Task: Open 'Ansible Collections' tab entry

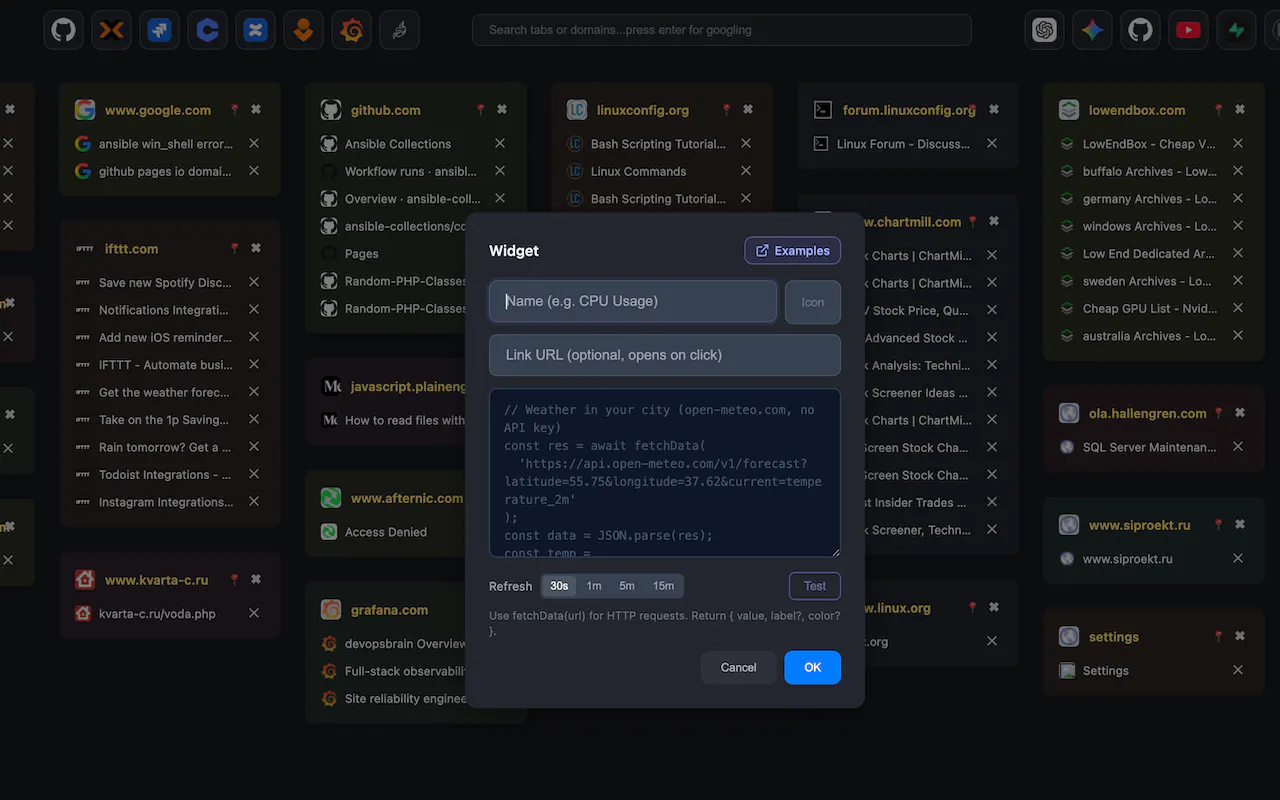Action: tap(398, 144)
